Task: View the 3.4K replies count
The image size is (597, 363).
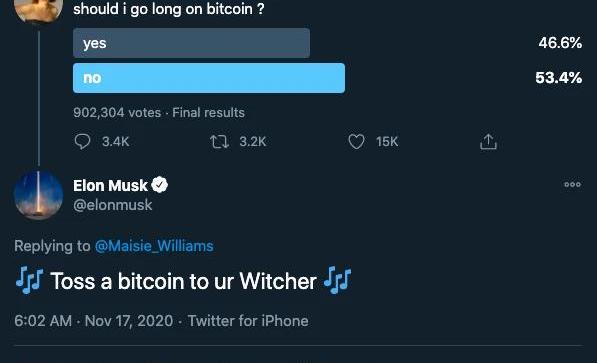Action: click(x=116, y=142)
